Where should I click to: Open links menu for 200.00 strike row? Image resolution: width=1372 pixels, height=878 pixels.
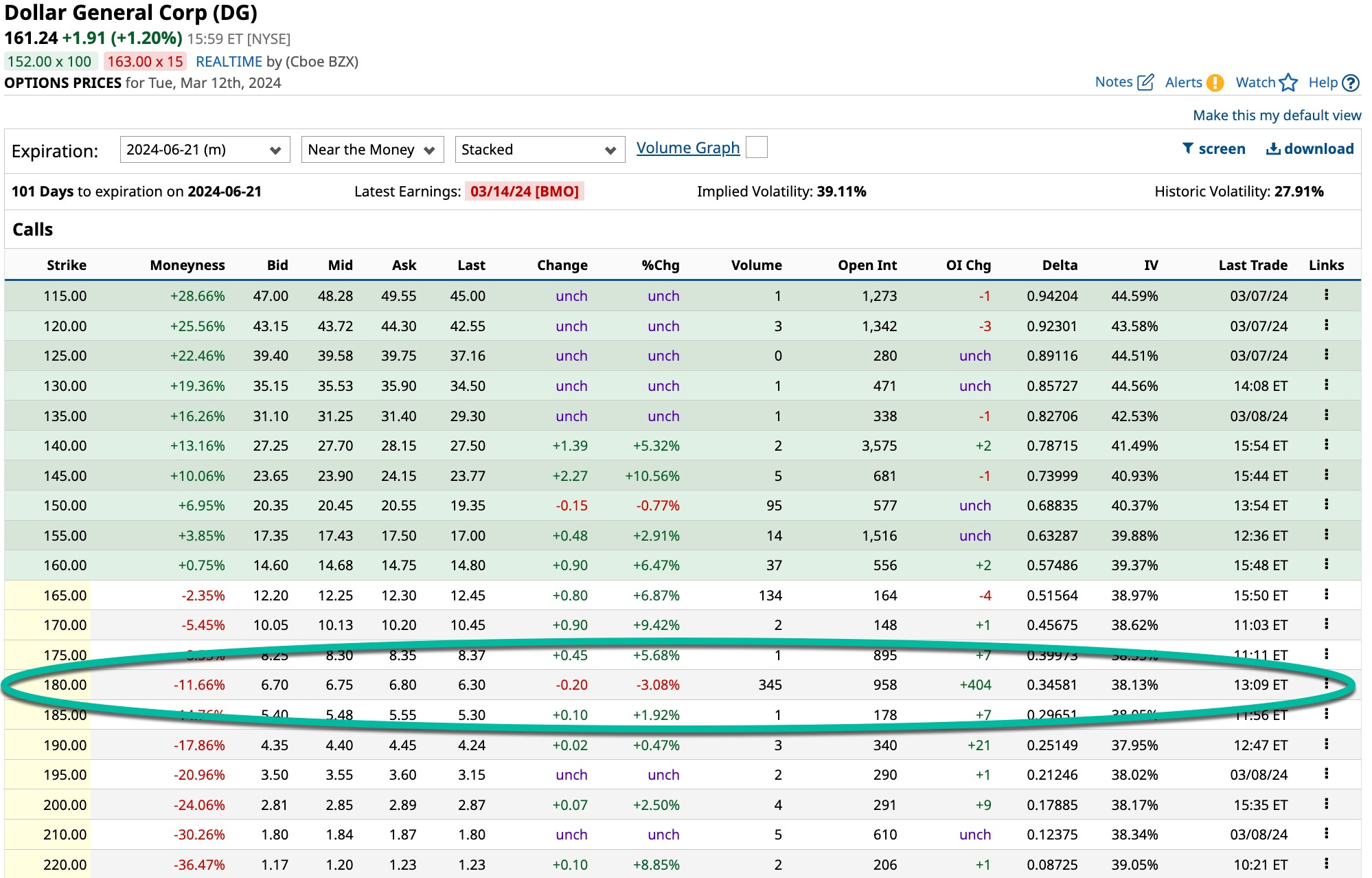1326,804
